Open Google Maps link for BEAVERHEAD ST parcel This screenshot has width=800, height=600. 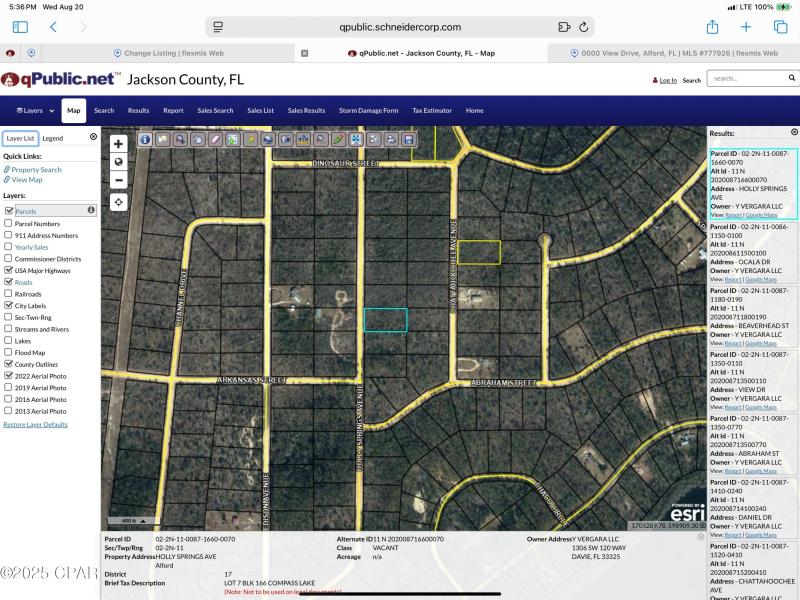point(761,343)
